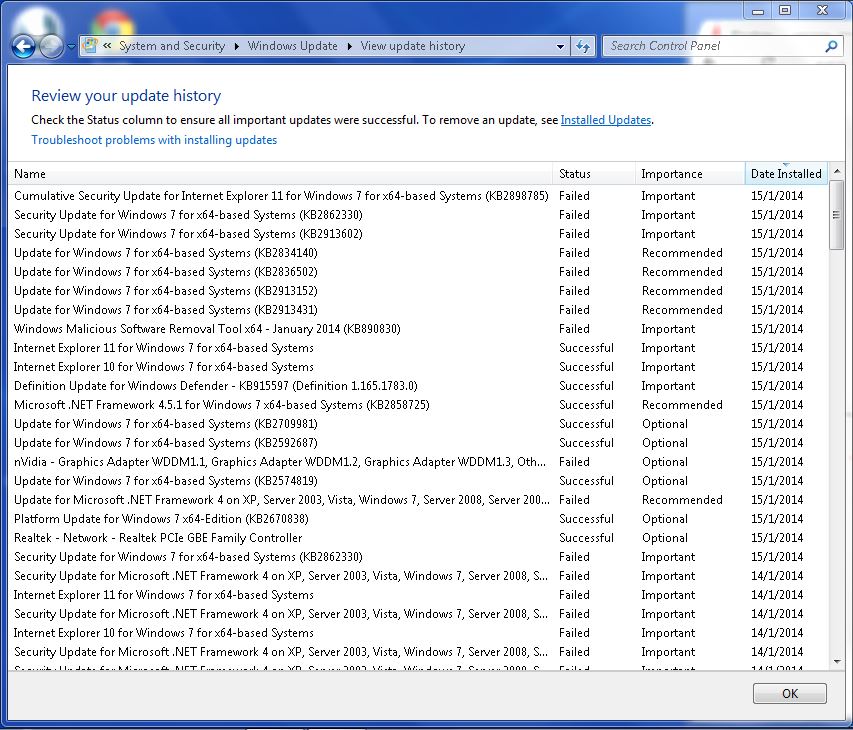Click the Back navigation arrow

pos(23,46)
